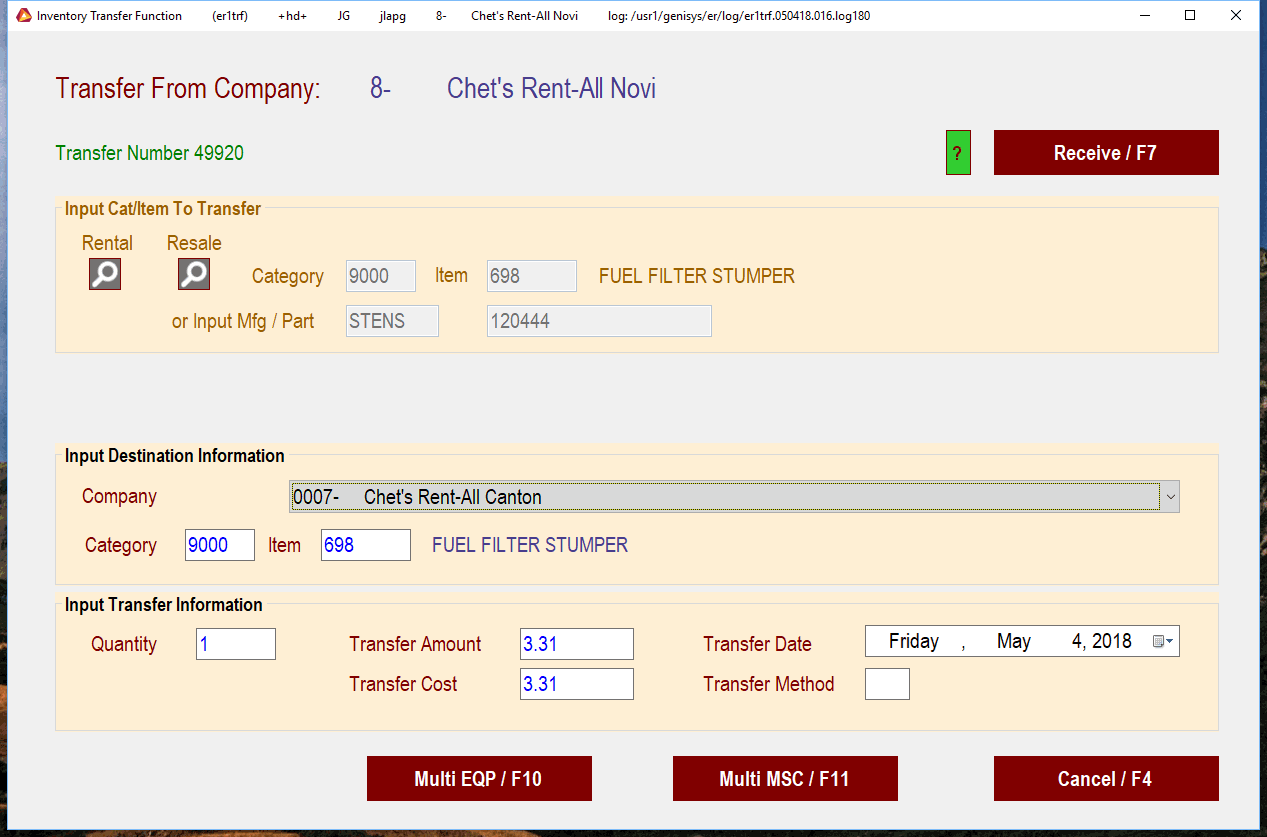Click the disabled source Category field 9000
Viewport: 1267px width, 837px height.
click(x=381, y=276)
